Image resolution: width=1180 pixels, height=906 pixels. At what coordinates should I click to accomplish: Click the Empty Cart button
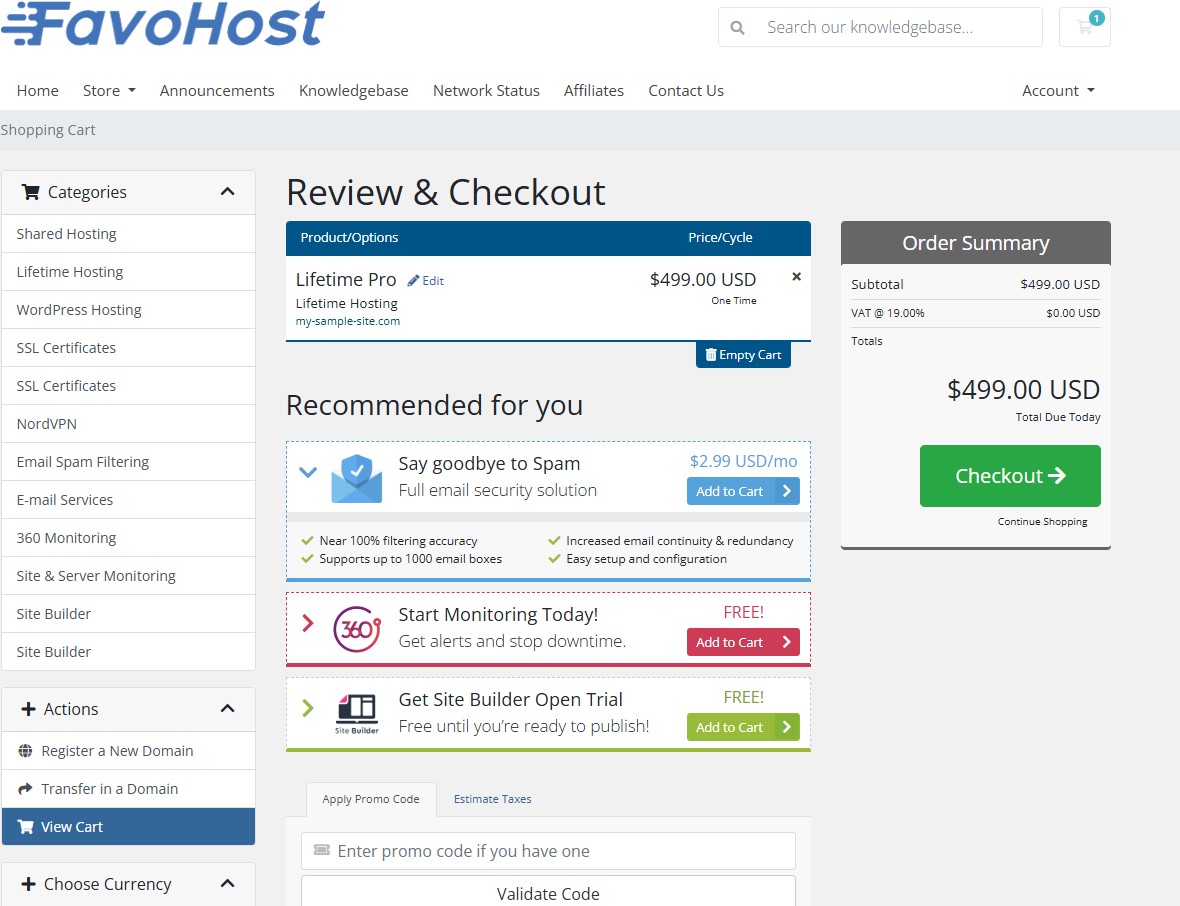(743, 355)
